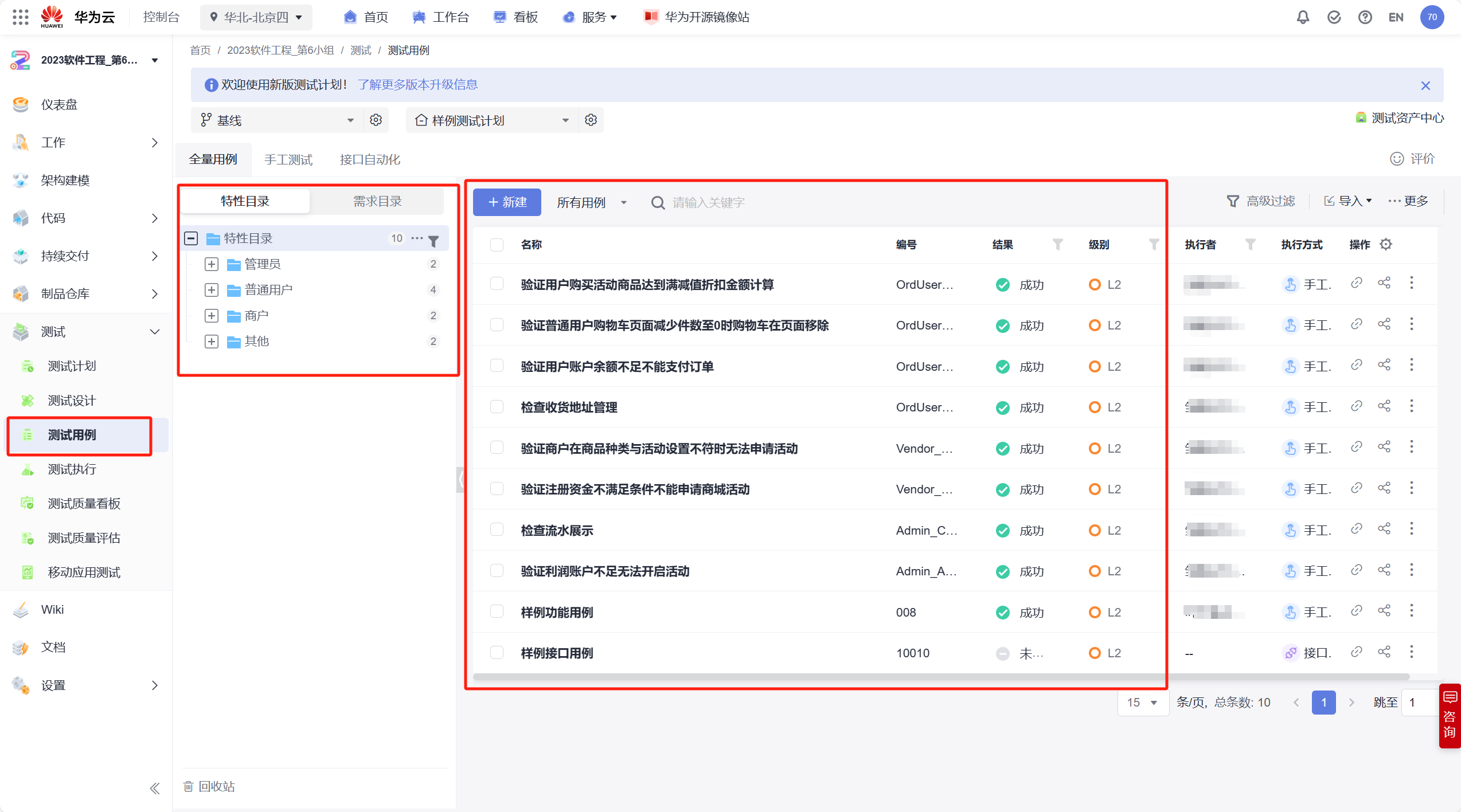1461x812 pixels.
Task: Click the filter funnel in 特性目录 tree header
Action: click(x=434, y=241)
